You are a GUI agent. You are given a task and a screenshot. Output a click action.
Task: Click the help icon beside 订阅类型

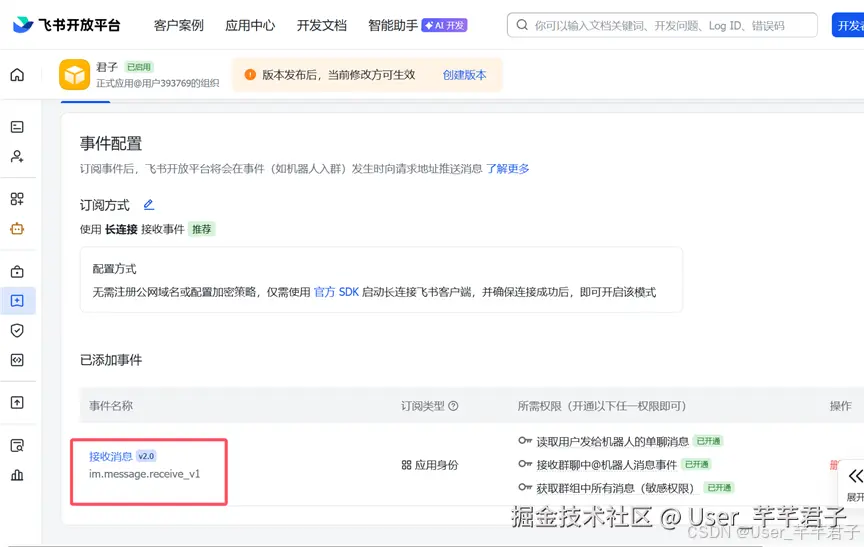coord(453,406)
